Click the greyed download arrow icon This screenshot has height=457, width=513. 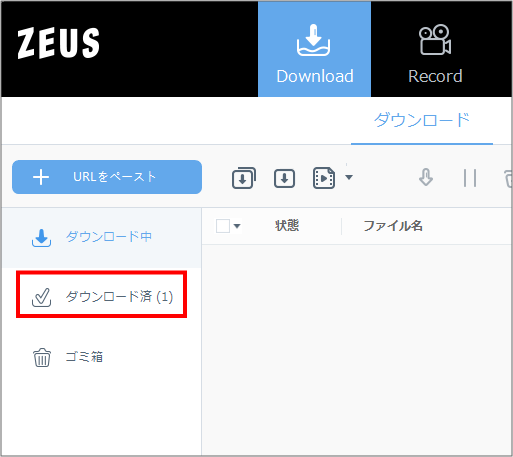click(426, 177)
